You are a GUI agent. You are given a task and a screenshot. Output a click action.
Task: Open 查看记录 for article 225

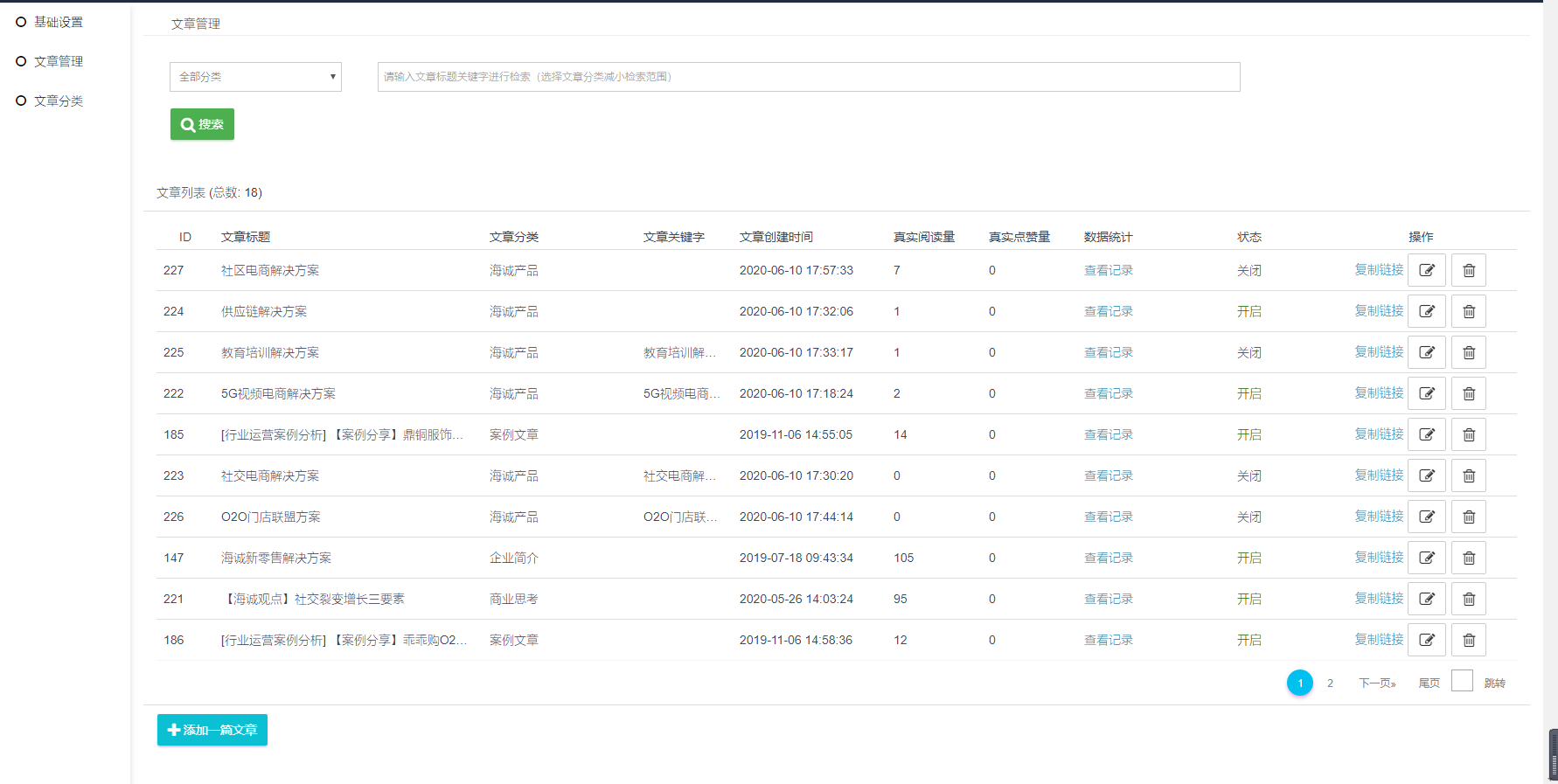tap(1108, 352)
